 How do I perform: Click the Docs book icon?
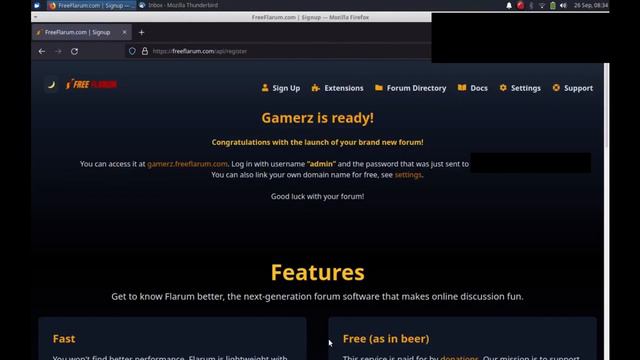point(462,88)
